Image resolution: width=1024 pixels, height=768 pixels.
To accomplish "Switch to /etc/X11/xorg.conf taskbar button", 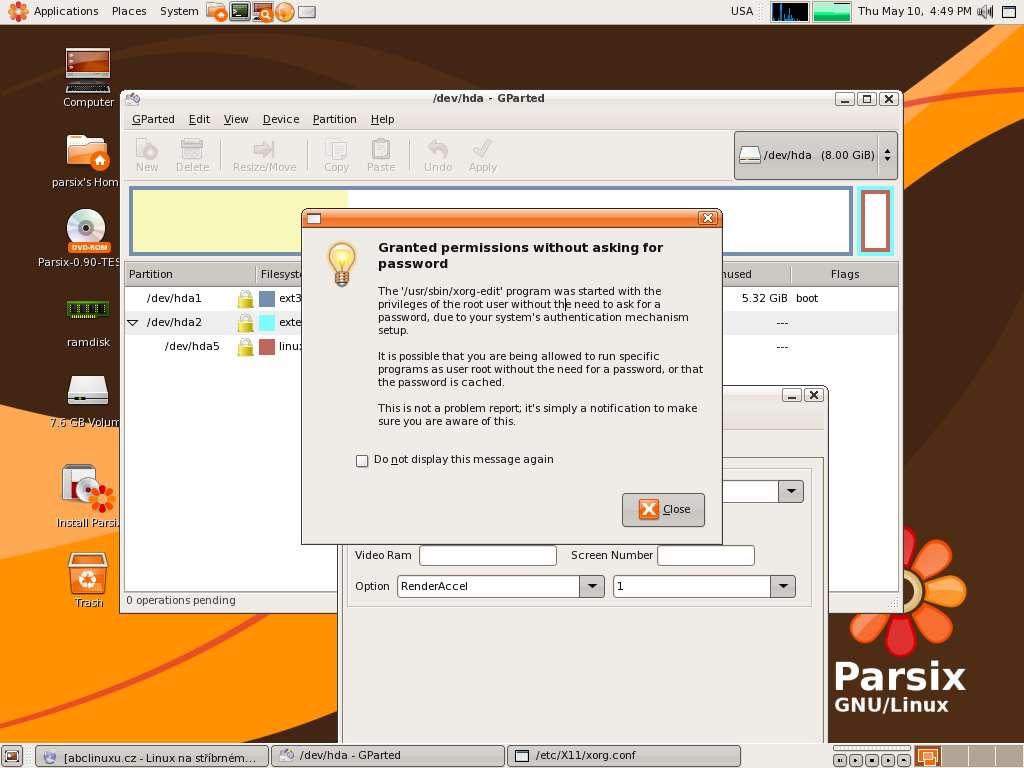I will pyautogui.click(x=624, y=756).
